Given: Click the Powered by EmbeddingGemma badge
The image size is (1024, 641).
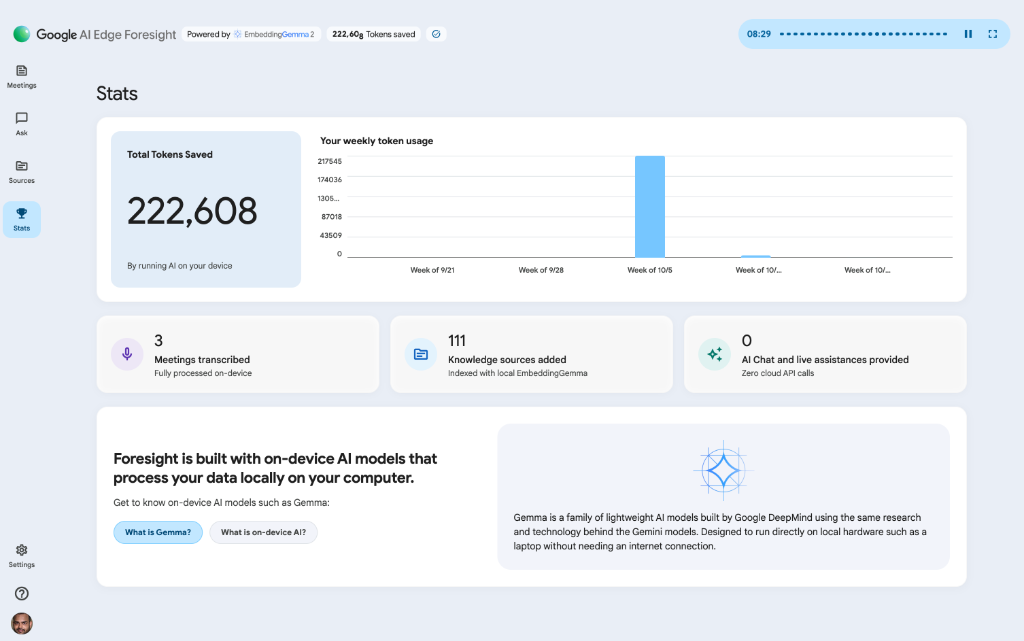Looking at the screenshot, I should [251, 34].
